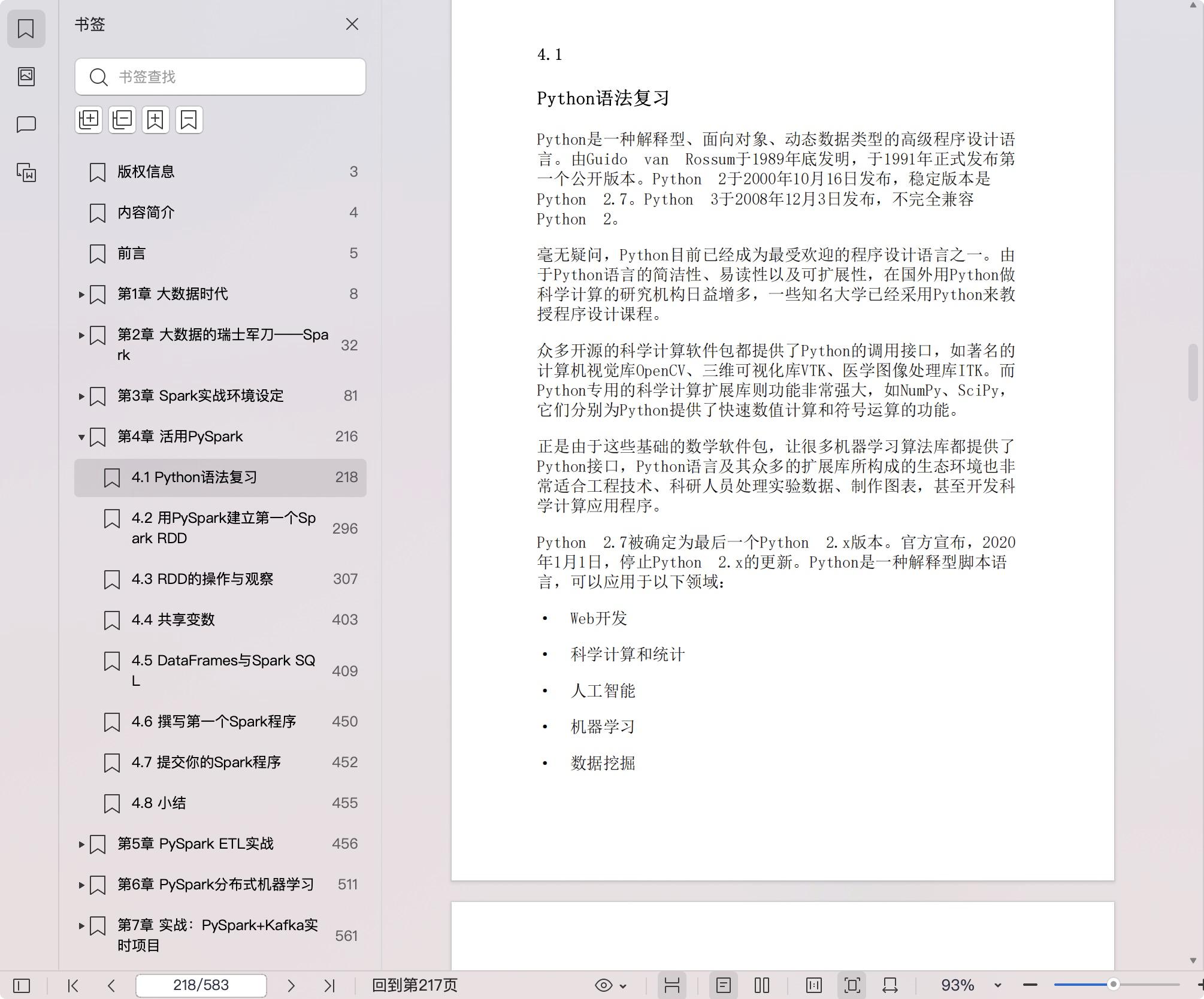Select bookmark 4.1 Python语法复习
Screen dimensions: 1204x999
pyautogui.click(x=220, y=477)
